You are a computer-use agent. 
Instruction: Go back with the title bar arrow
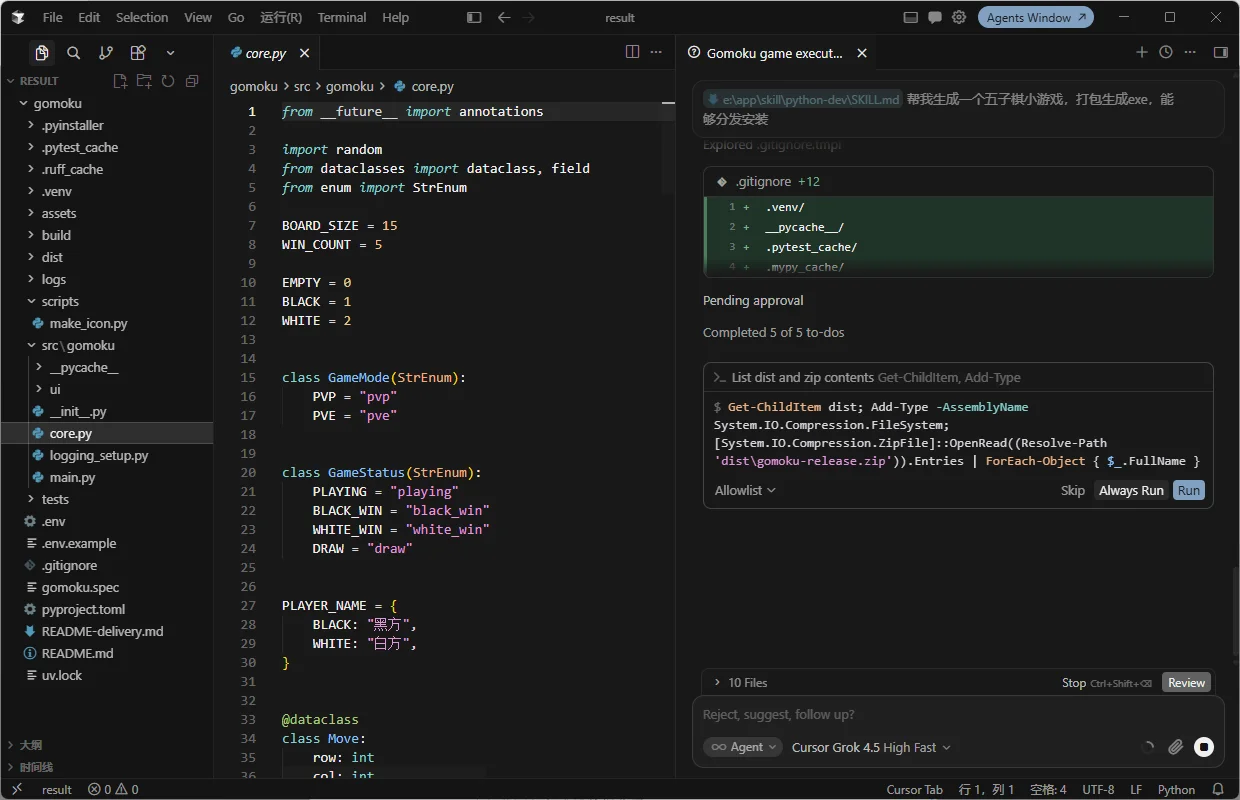point(504,17)
